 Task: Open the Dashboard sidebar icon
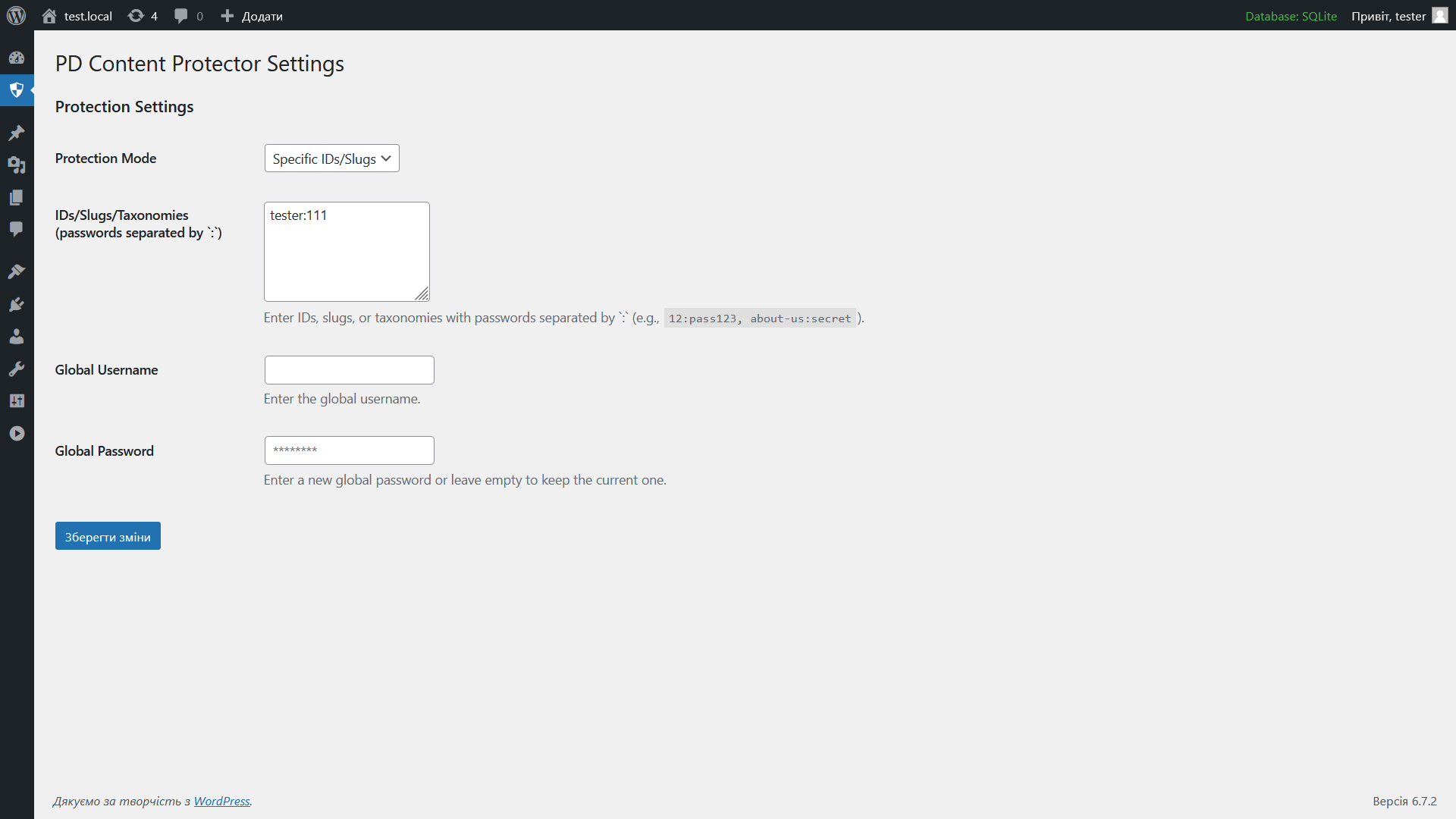coord(17,58)
